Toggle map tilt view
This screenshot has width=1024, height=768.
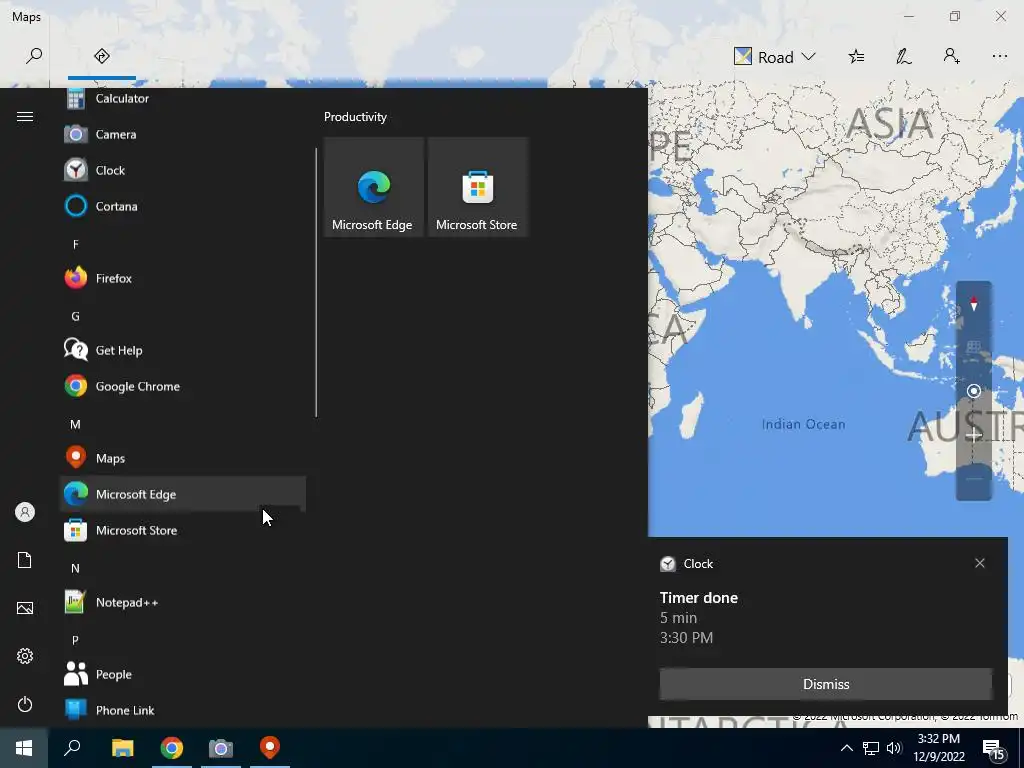(x=974, y=347)
